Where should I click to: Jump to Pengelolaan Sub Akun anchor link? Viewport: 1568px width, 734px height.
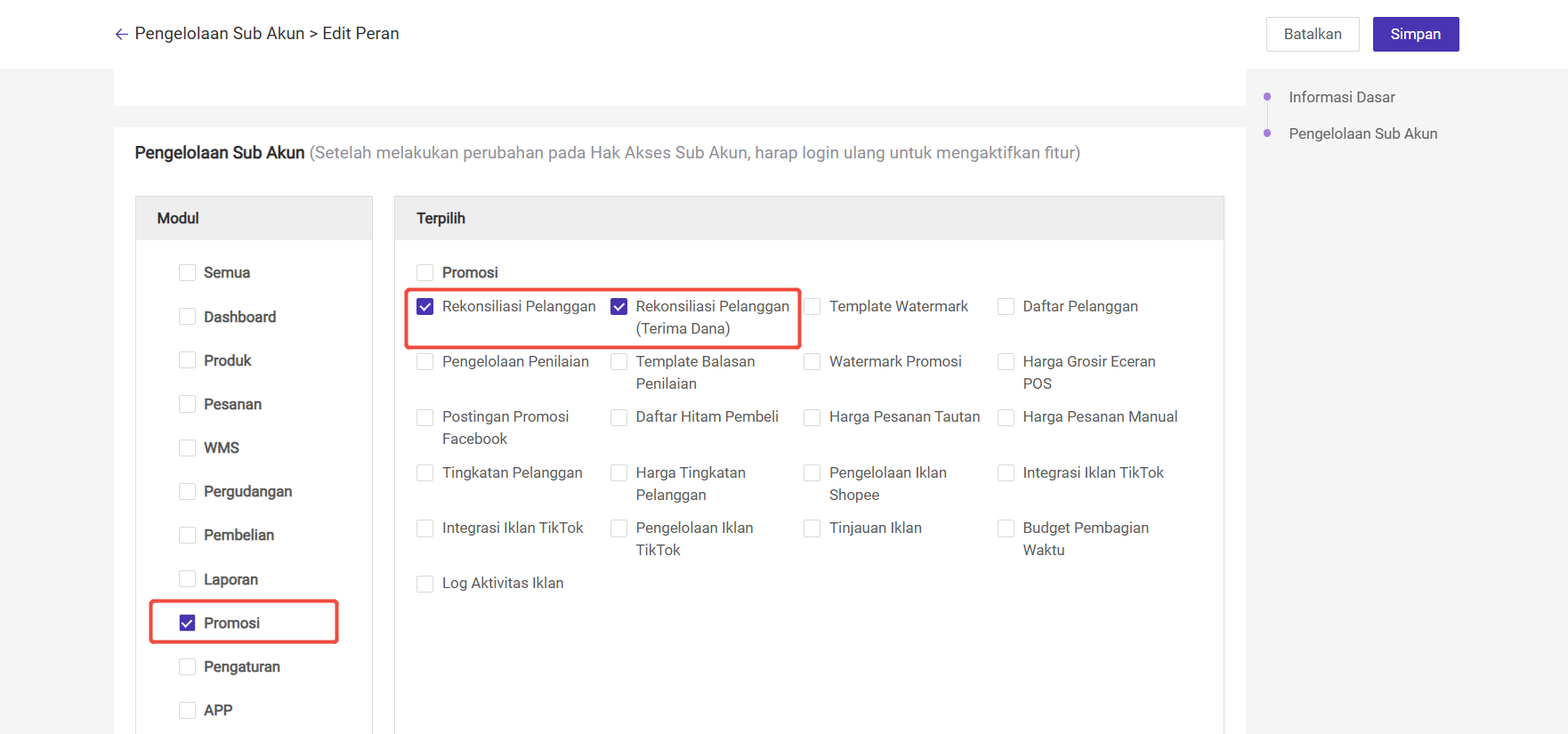[x=1362, y=133]
